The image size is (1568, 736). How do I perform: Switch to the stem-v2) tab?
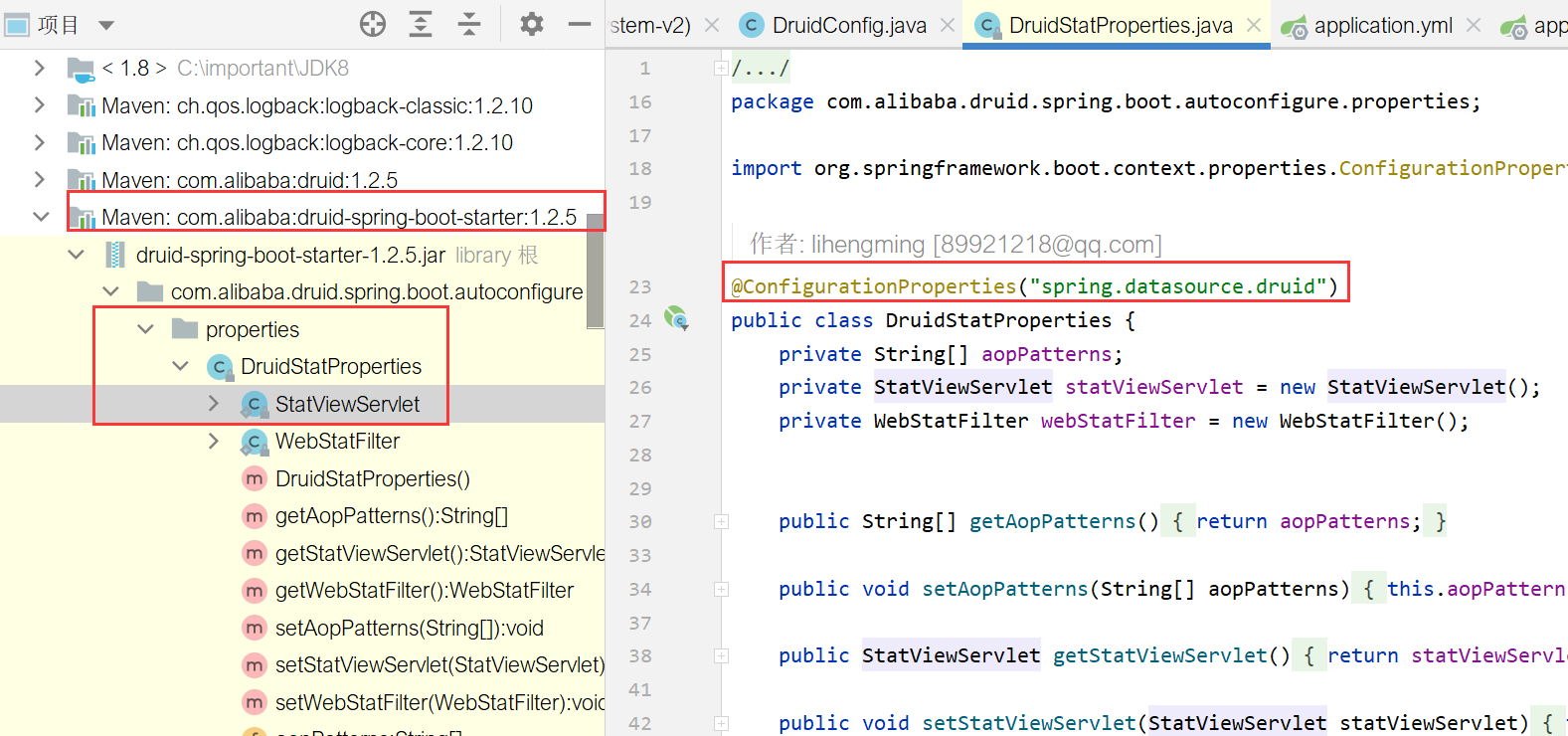(650, 25)
